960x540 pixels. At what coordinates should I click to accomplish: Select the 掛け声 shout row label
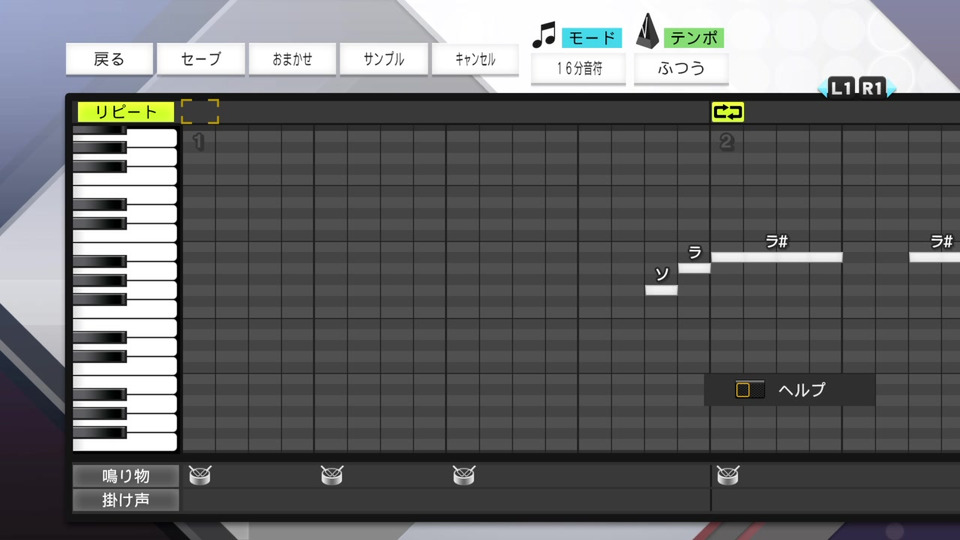point(126,500)
